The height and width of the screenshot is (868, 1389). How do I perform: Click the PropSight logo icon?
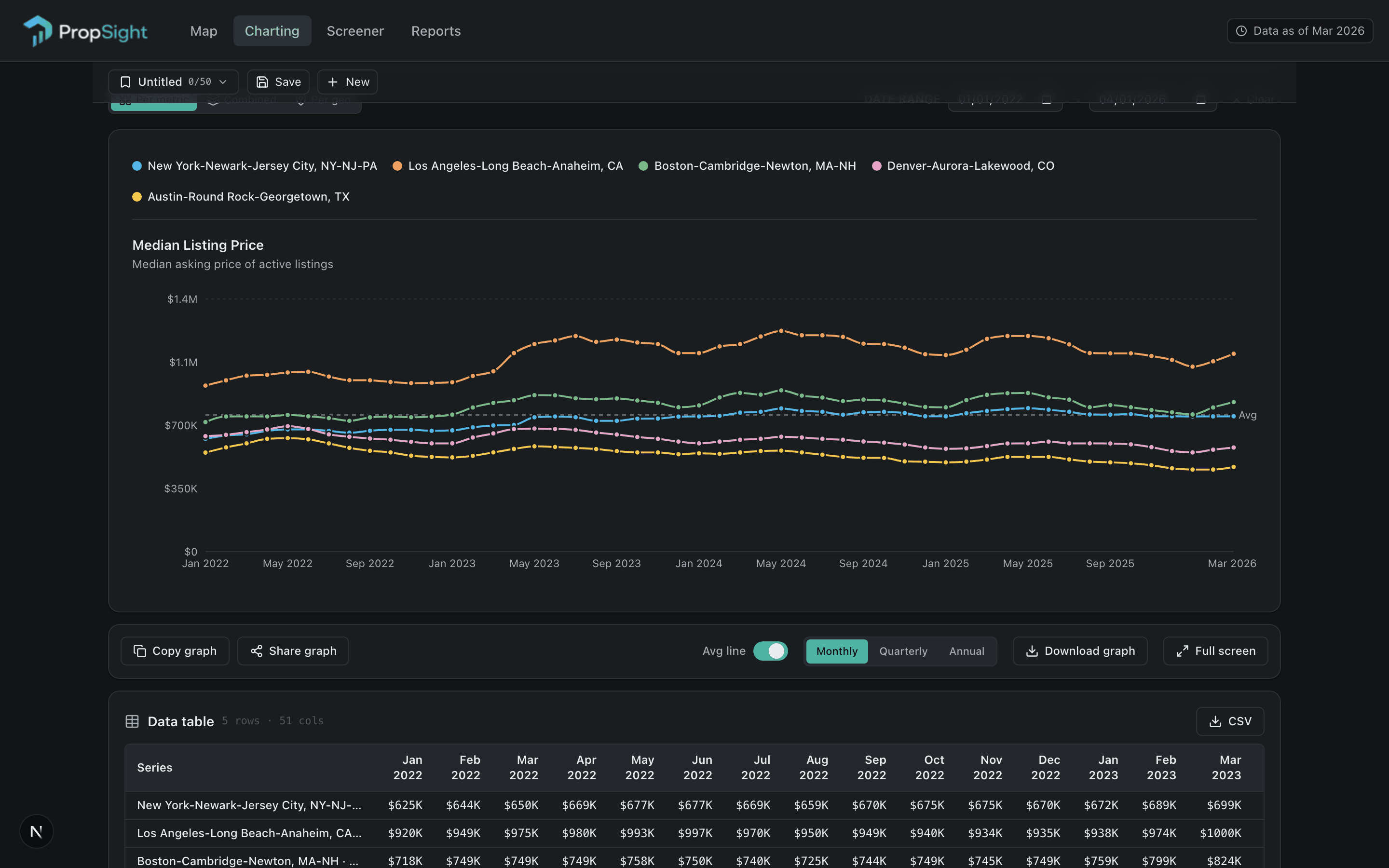(x=38, y=30)
